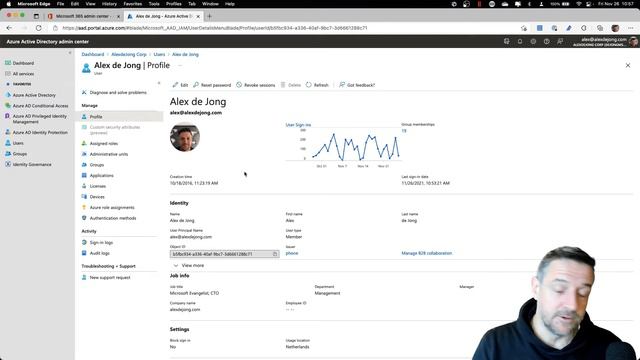Open portal settings gear icon
The height and width of the screenshot is (360, 640).
coord(533,42)
